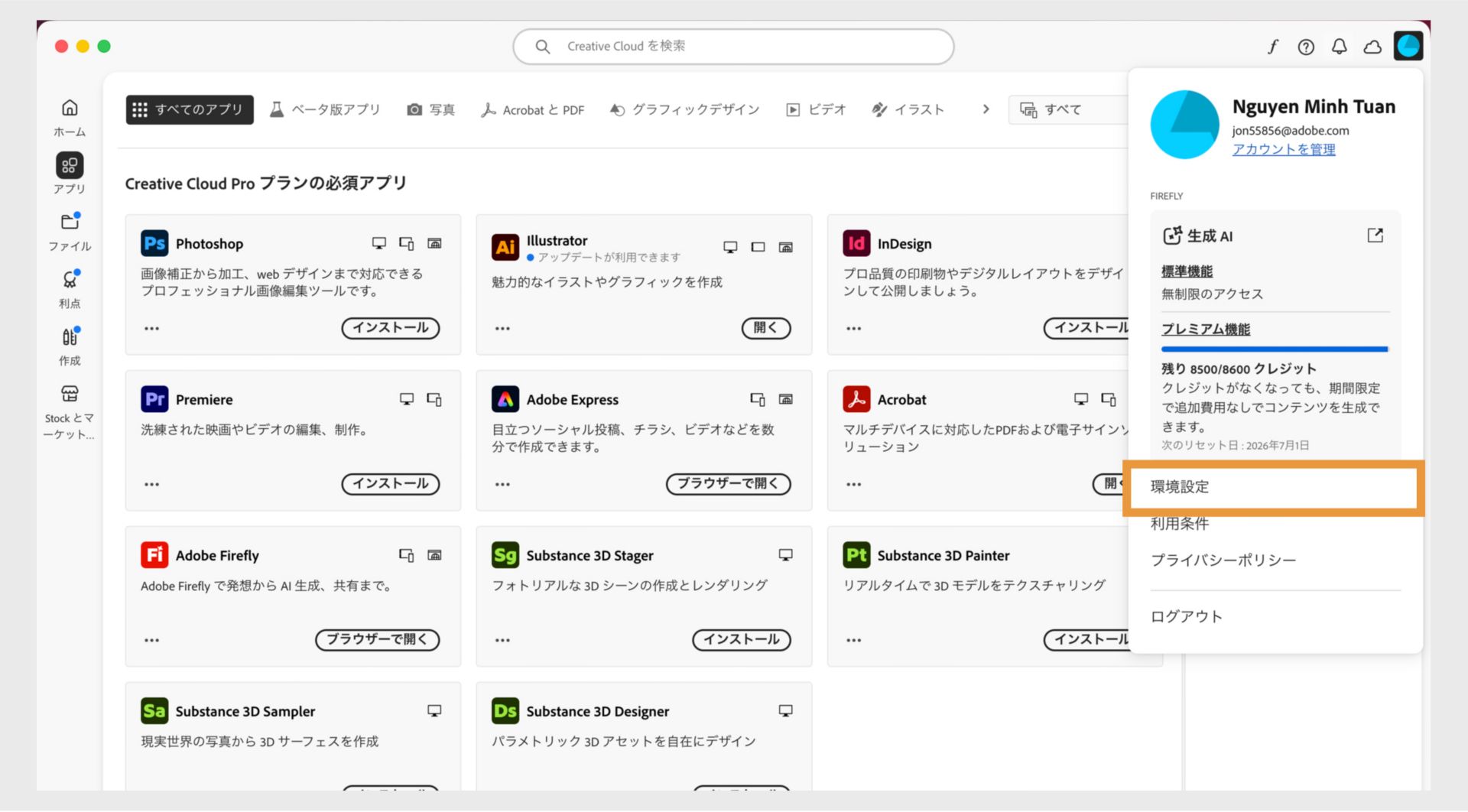Open Adobe Firefly in browser
The image size is (1468, 812).
point(377,640)
